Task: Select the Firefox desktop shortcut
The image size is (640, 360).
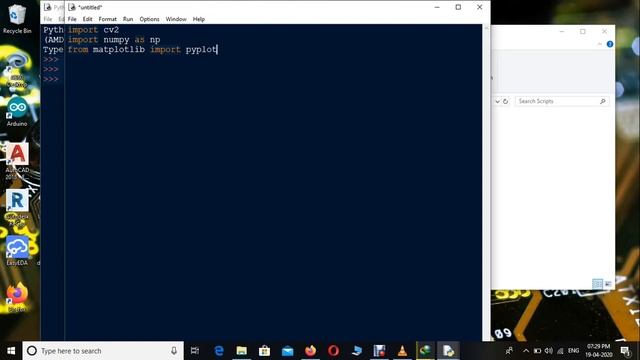Action: tap(17, 297)
